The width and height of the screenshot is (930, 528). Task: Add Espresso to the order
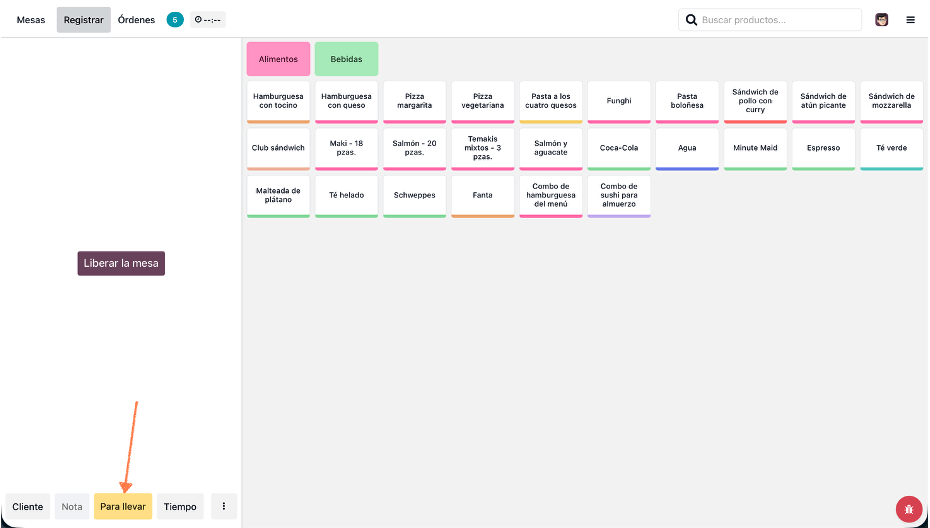click(824, 149)
